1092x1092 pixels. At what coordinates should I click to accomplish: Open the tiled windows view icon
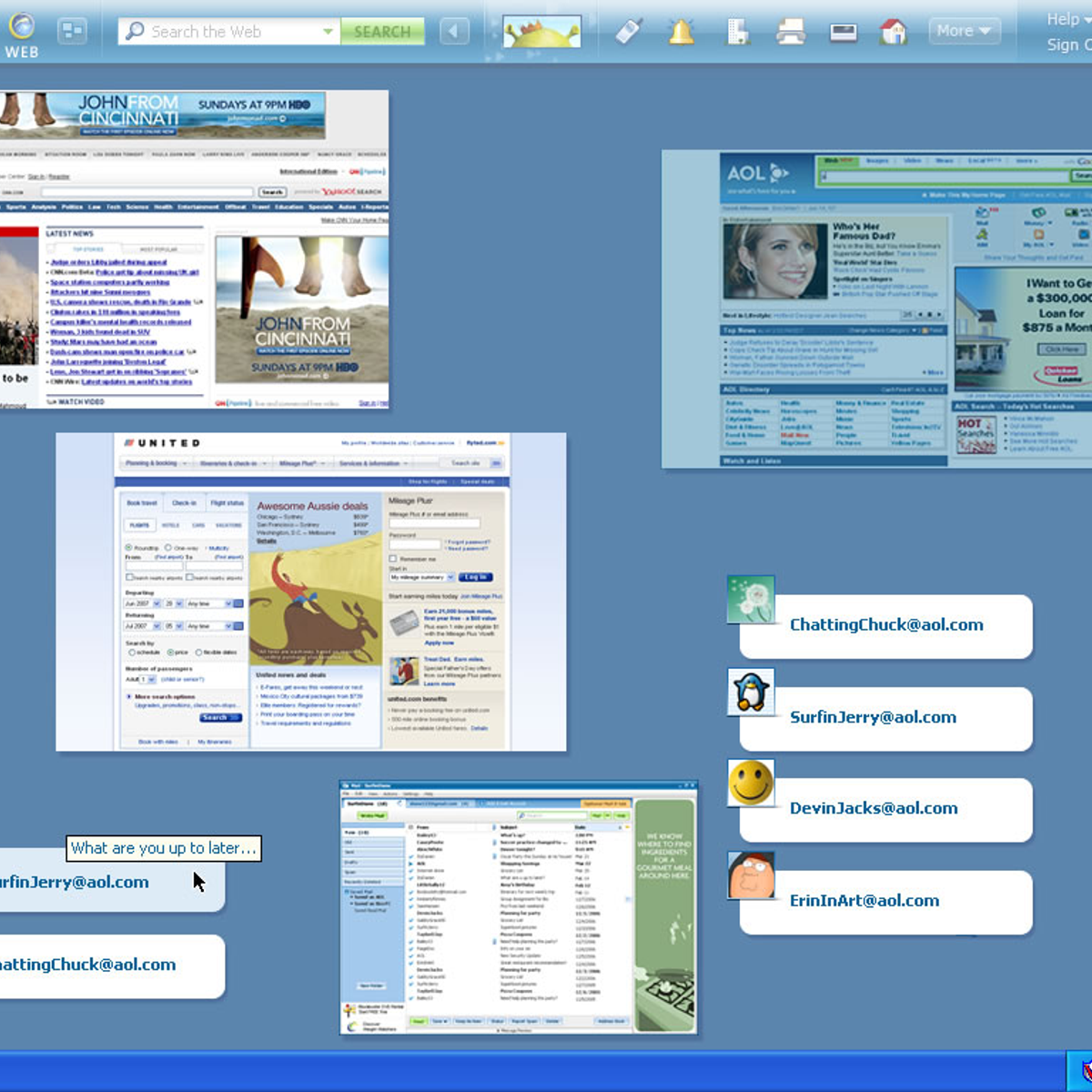click(72, 31)
